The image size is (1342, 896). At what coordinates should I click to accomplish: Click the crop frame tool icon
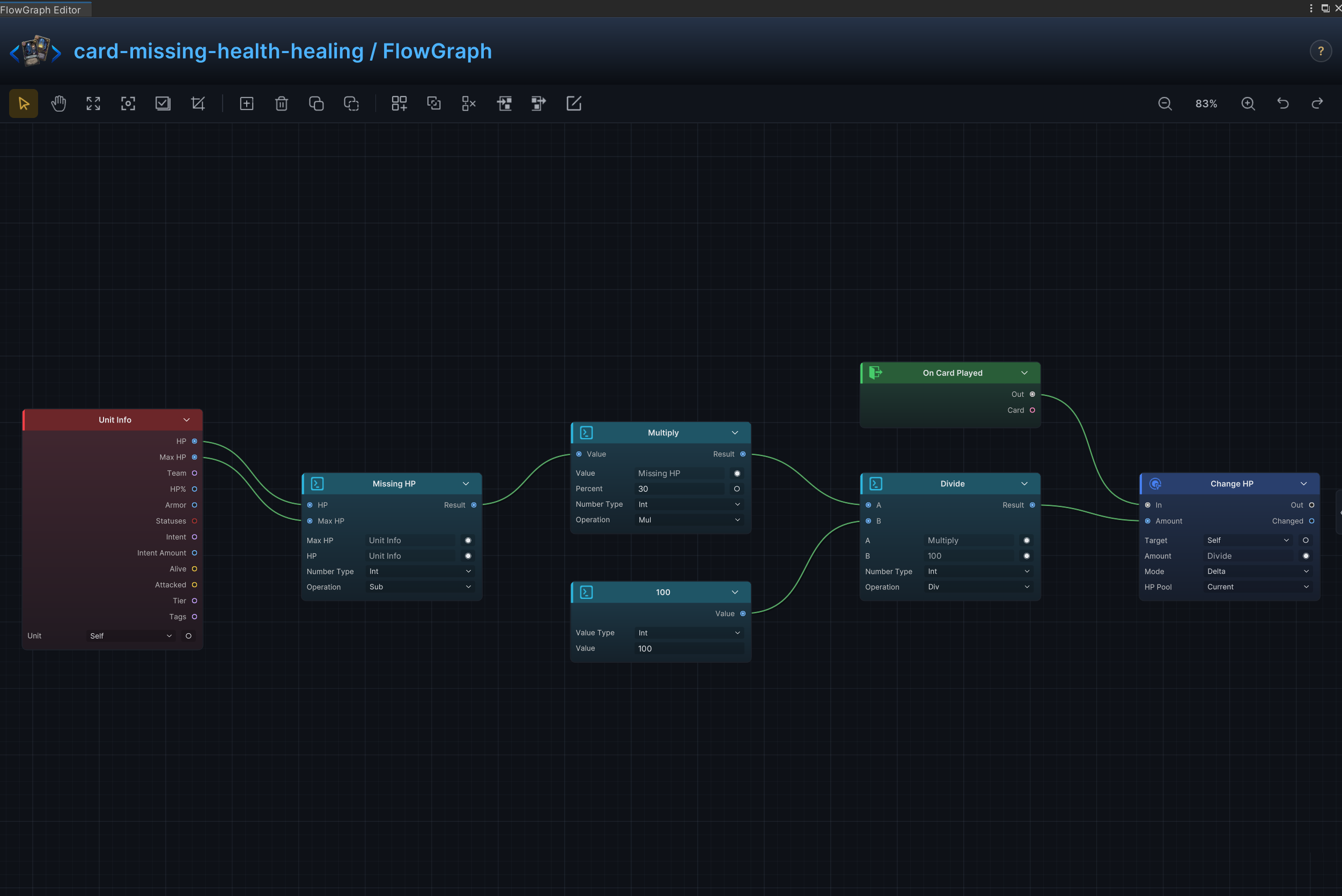(x=198, y=103)
